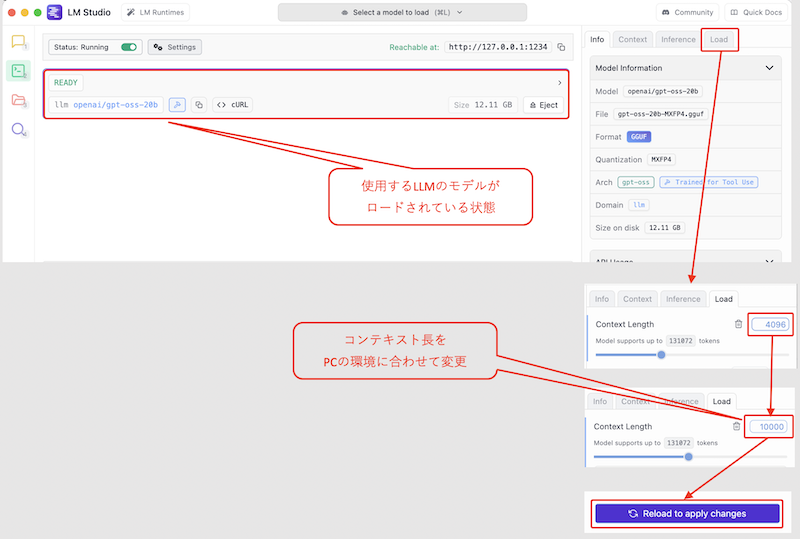Switch to the Info tab in the top panel

pyautogui.click(x=597, y=39)
